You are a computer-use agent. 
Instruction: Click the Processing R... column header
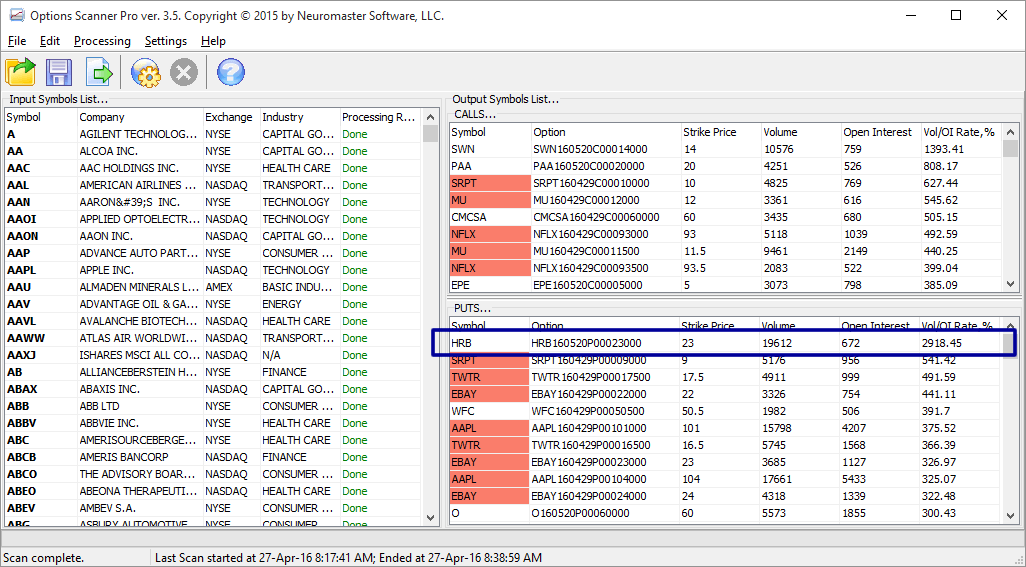380,117
